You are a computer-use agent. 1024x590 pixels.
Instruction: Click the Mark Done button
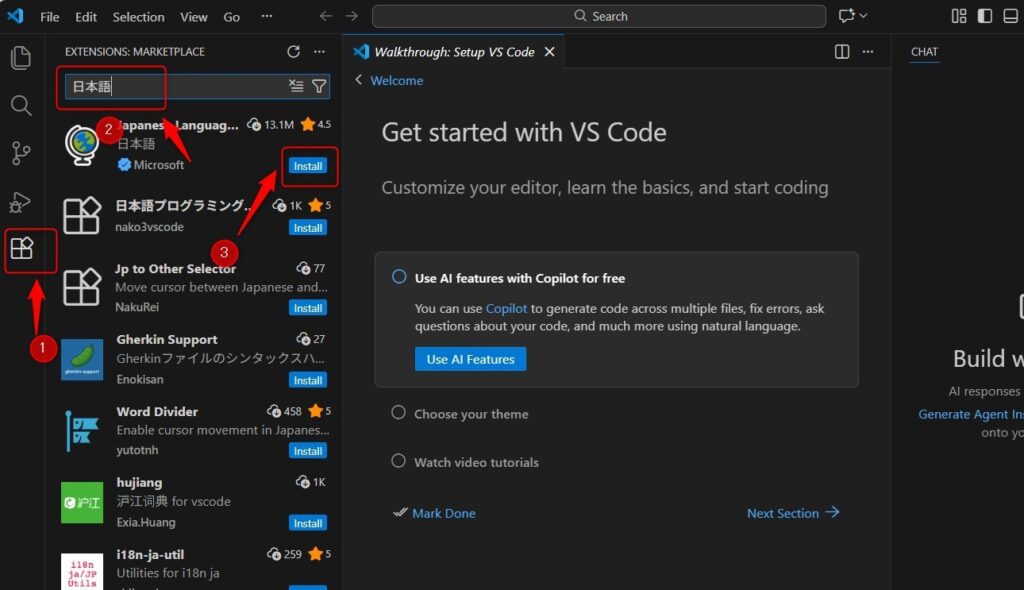pyautogui.click(x=443, y=513)
